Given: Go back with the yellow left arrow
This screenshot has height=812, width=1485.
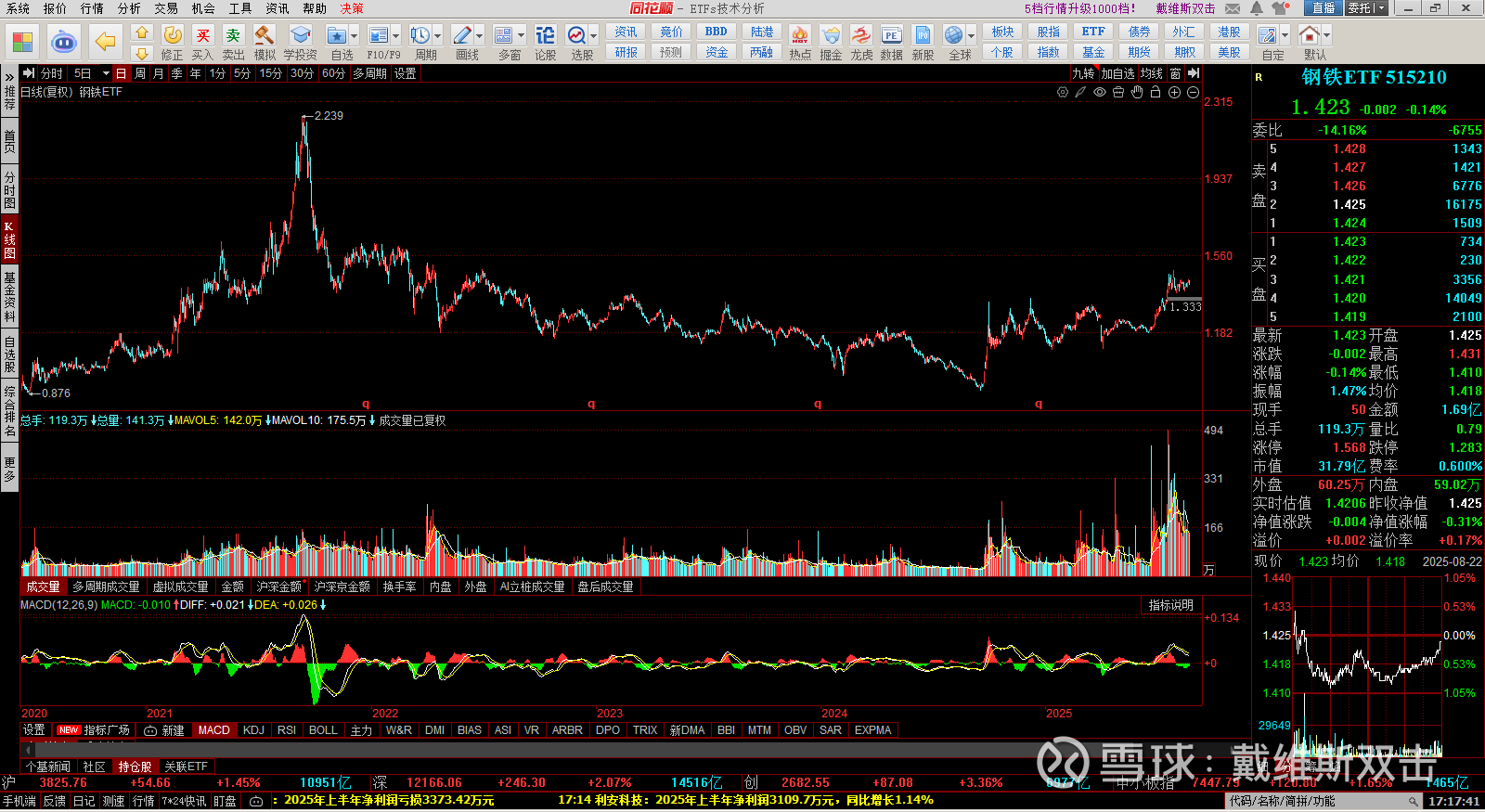Looking at the screenshot, I should pyautogui.click(x=106, y=42).
